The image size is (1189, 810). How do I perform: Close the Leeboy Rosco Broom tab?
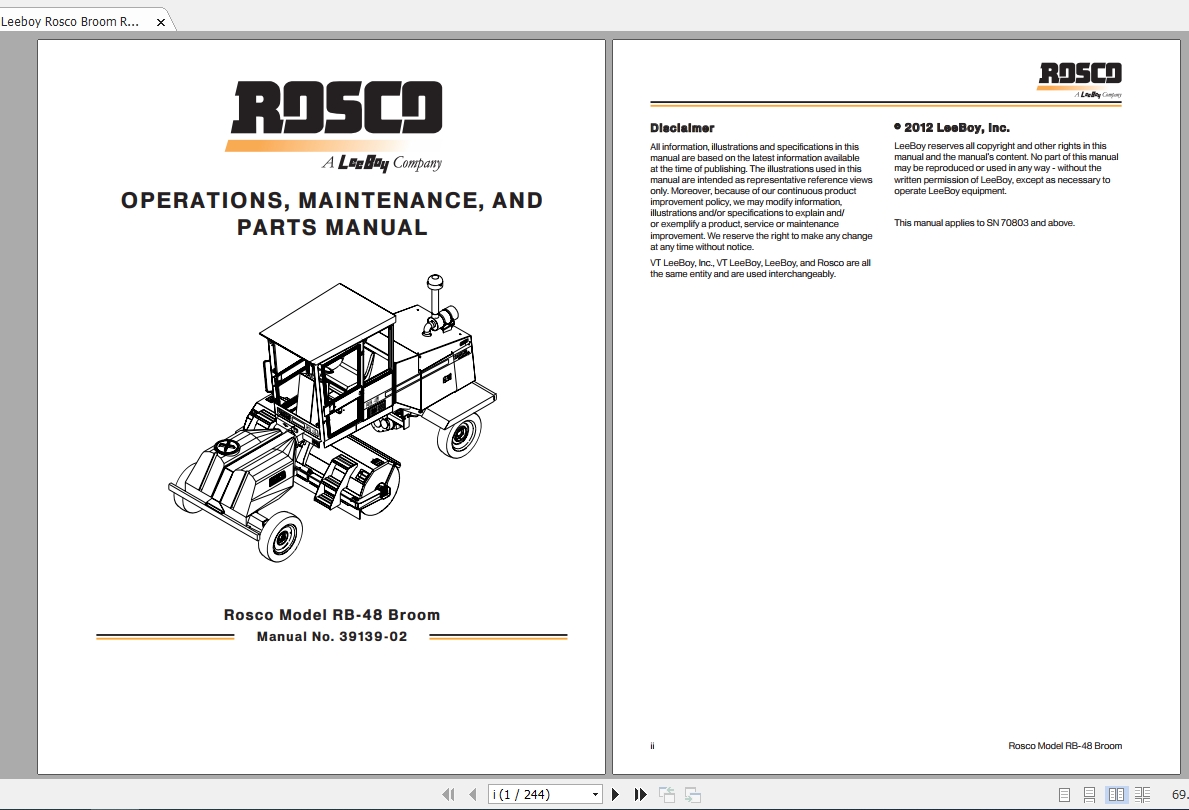(160, 22)
